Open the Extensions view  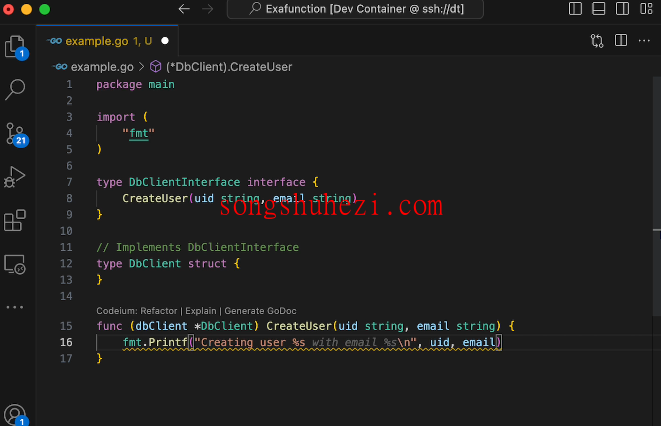coord(15,220)
